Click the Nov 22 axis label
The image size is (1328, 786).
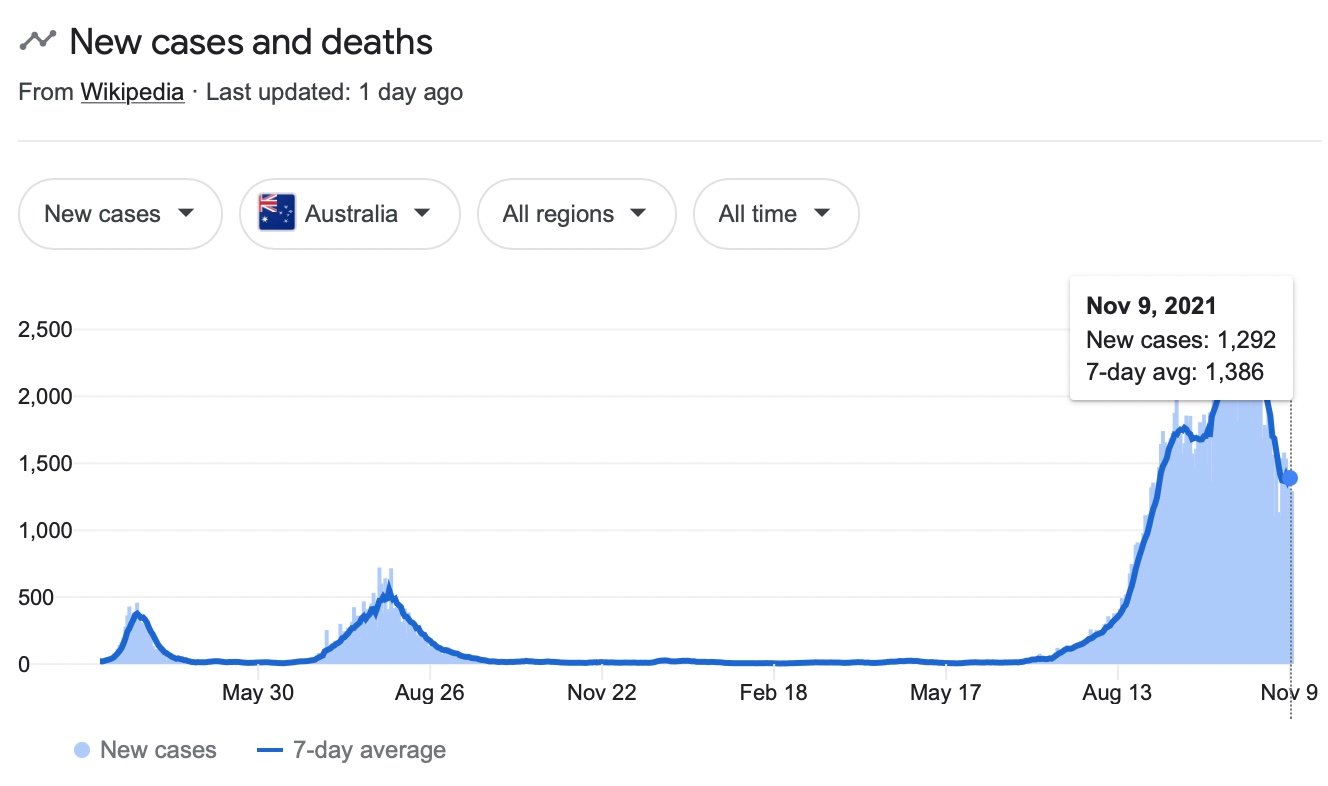pyautogui.click(x=602, y=693)
